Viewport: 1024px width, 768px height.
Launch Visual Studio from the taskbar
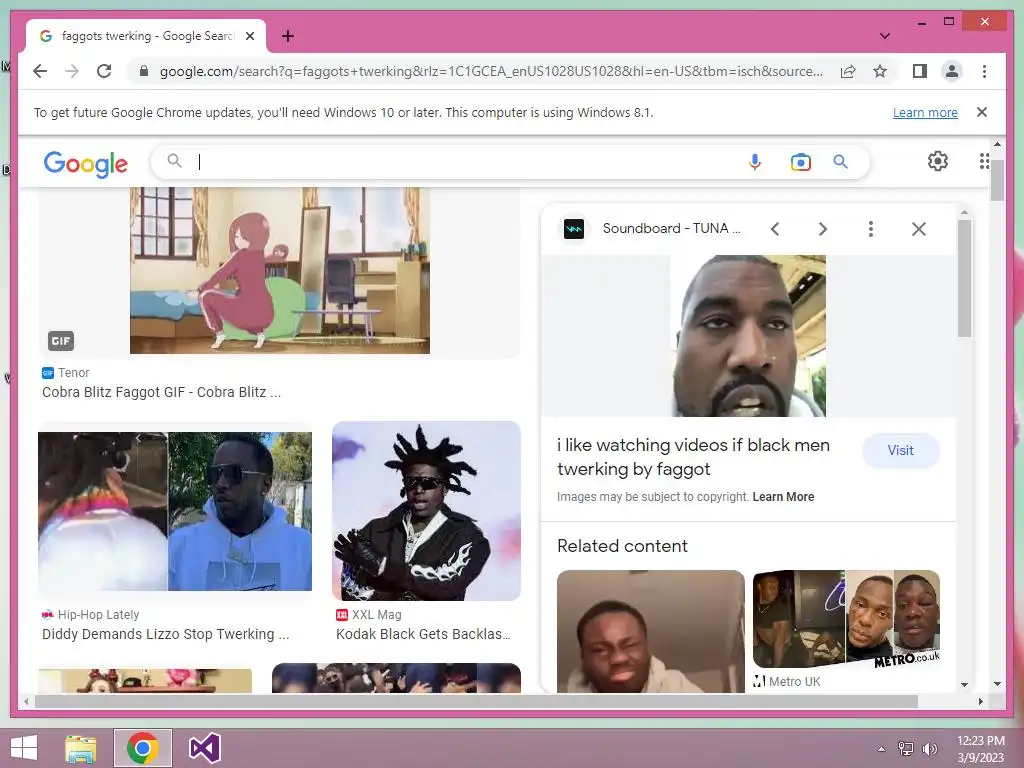coord(204,748)
